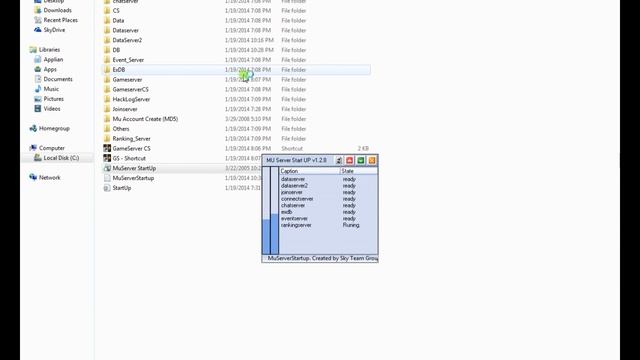Click the date modified for Mu Account Create folder
The width and height of the screenshot is (640, 360).
(248, 119)
